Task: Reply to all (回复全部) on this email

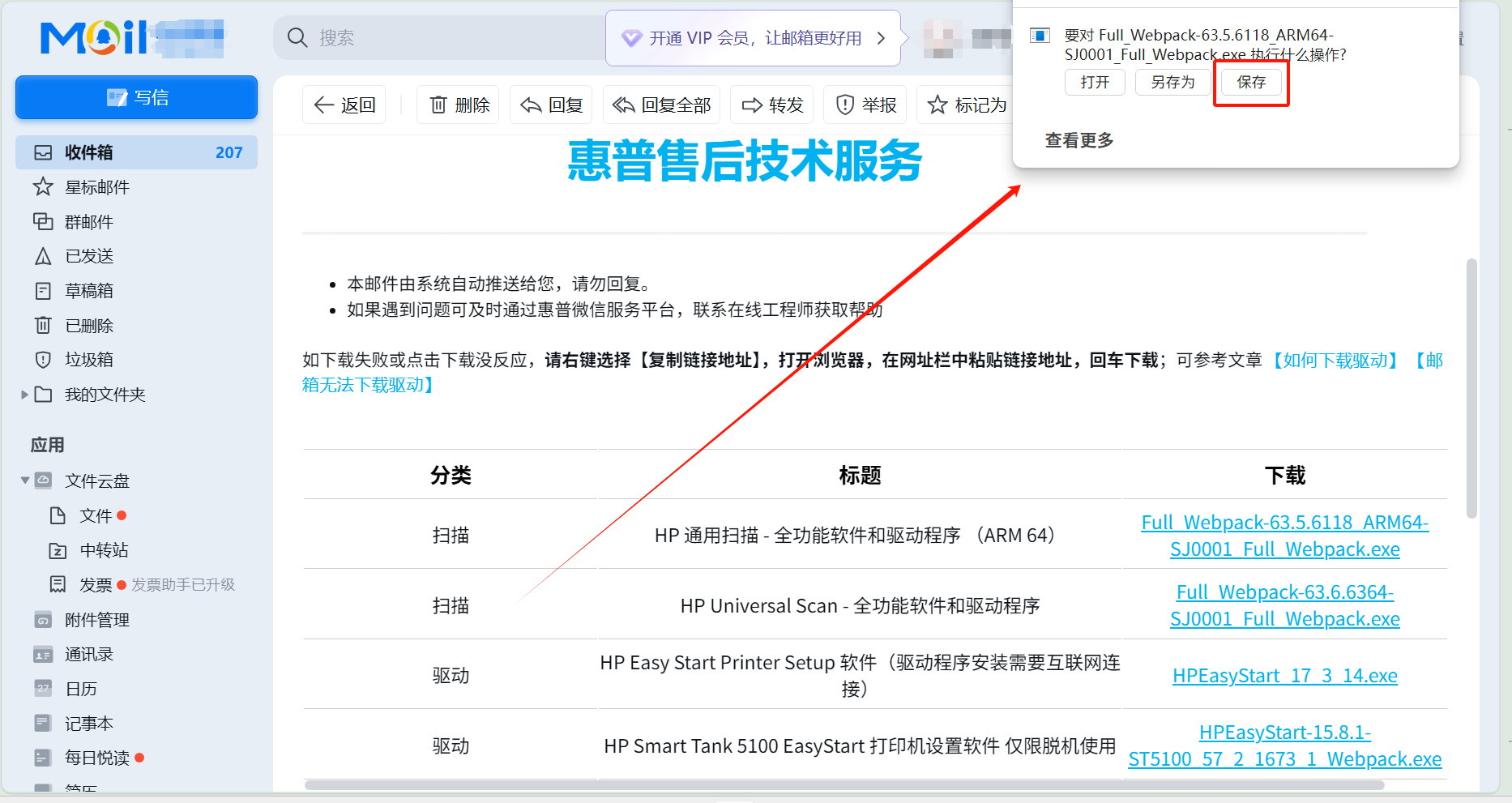Action: click(x=661, y=105)
